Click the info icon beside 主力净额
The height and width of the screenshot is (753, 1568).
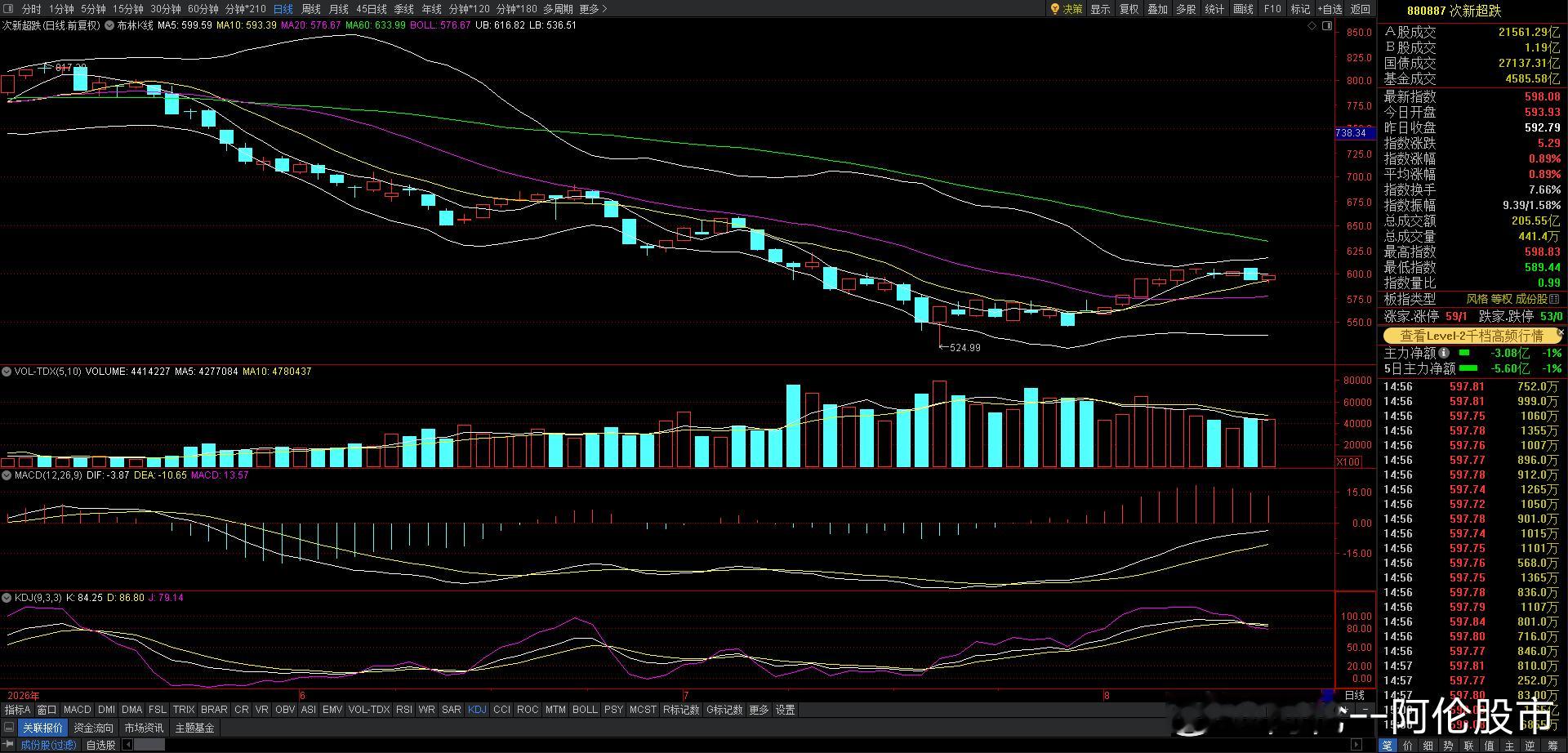(x=1444, y=353)
